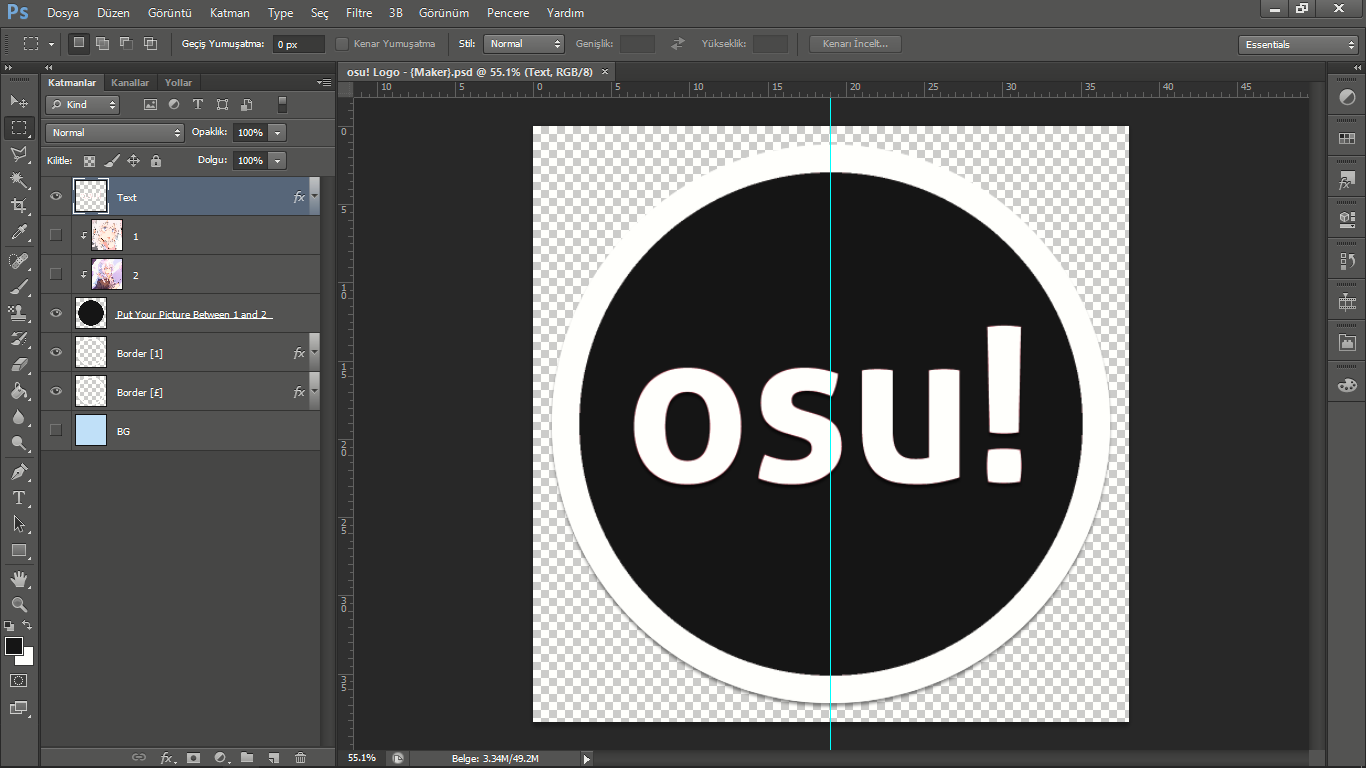1366x768 pixels.
Task: Reset default foreground and background colors
Action: click(9, 625)
